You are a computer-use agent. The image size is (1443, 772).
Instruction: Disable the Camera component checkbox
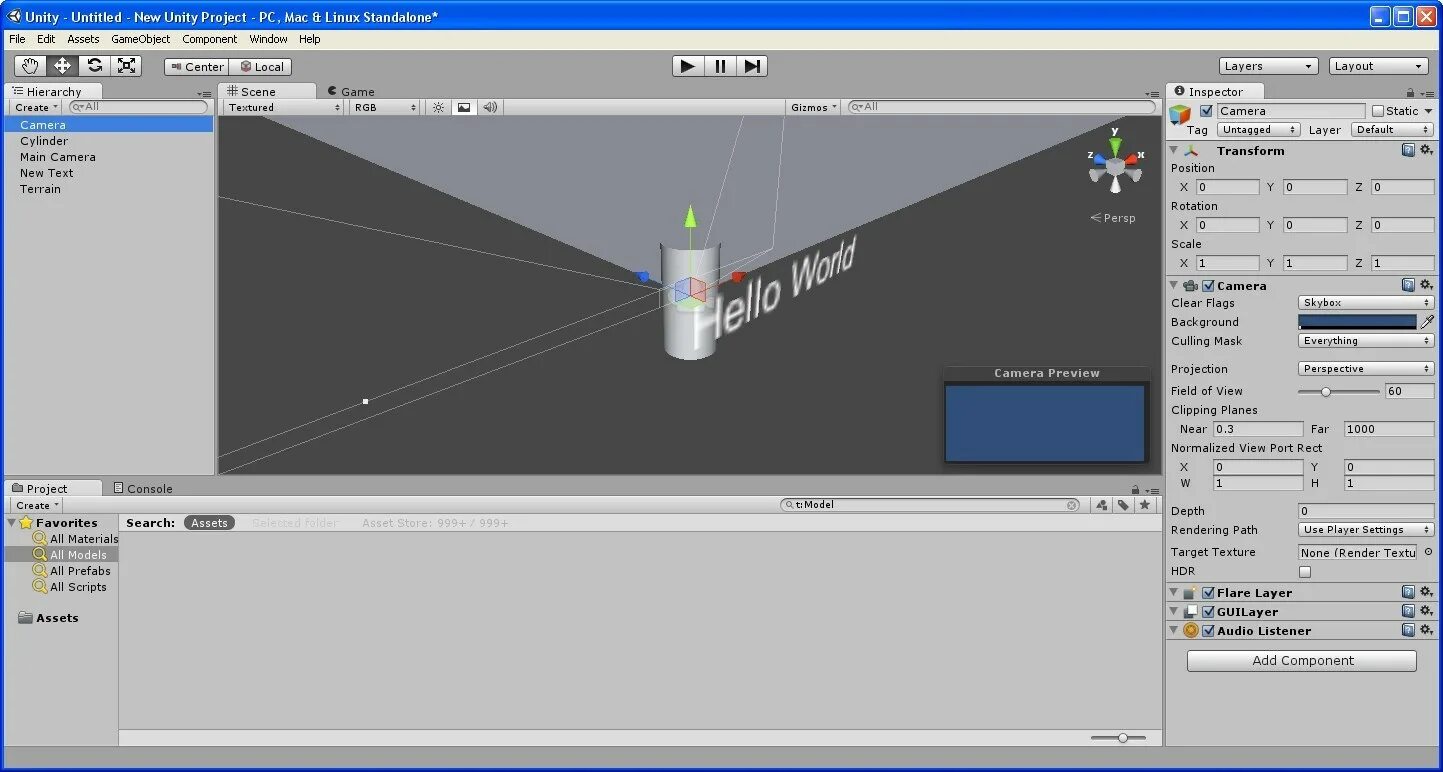point(1208,286)
